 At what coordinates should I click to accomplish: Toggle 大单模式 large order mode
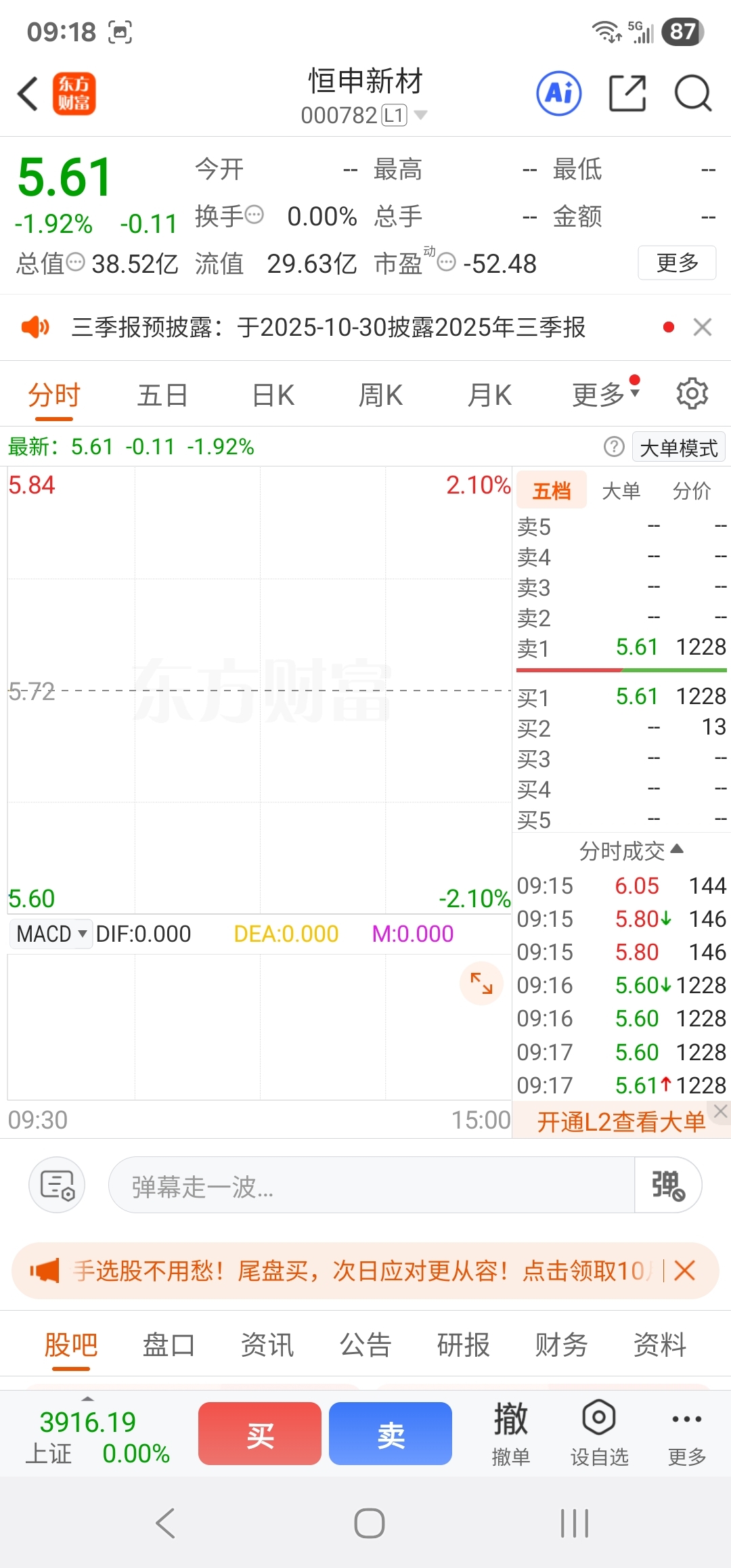click(678, 448)
